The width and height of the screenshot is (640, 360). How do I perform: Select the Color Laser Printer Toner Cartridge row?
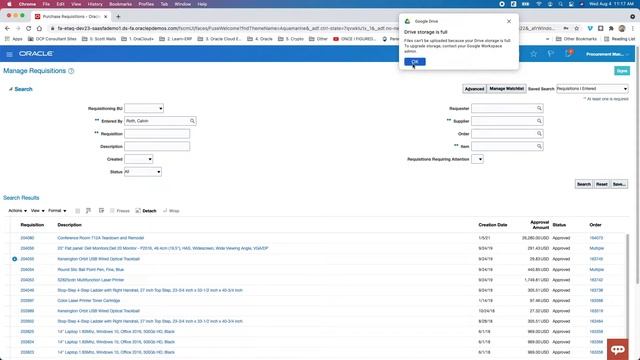point(318,300)
